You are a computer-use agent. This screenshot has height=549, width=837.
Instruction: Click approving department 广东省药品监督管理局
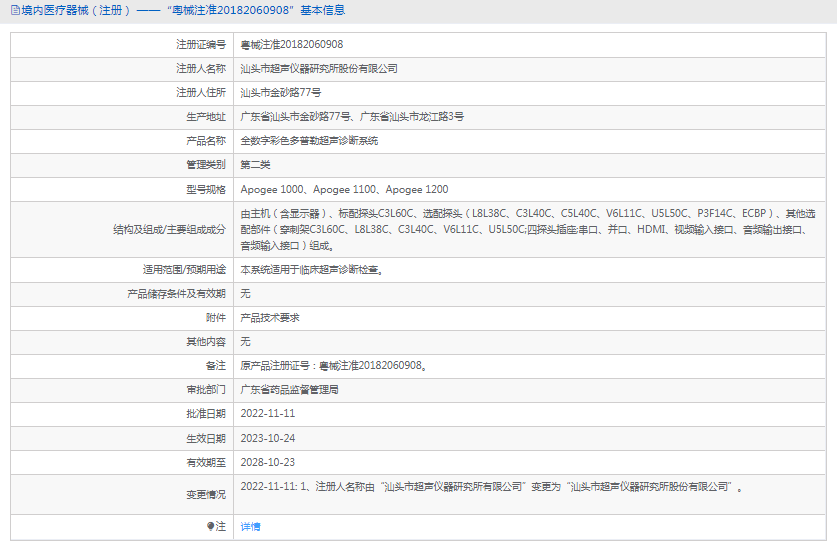point(289,390)
